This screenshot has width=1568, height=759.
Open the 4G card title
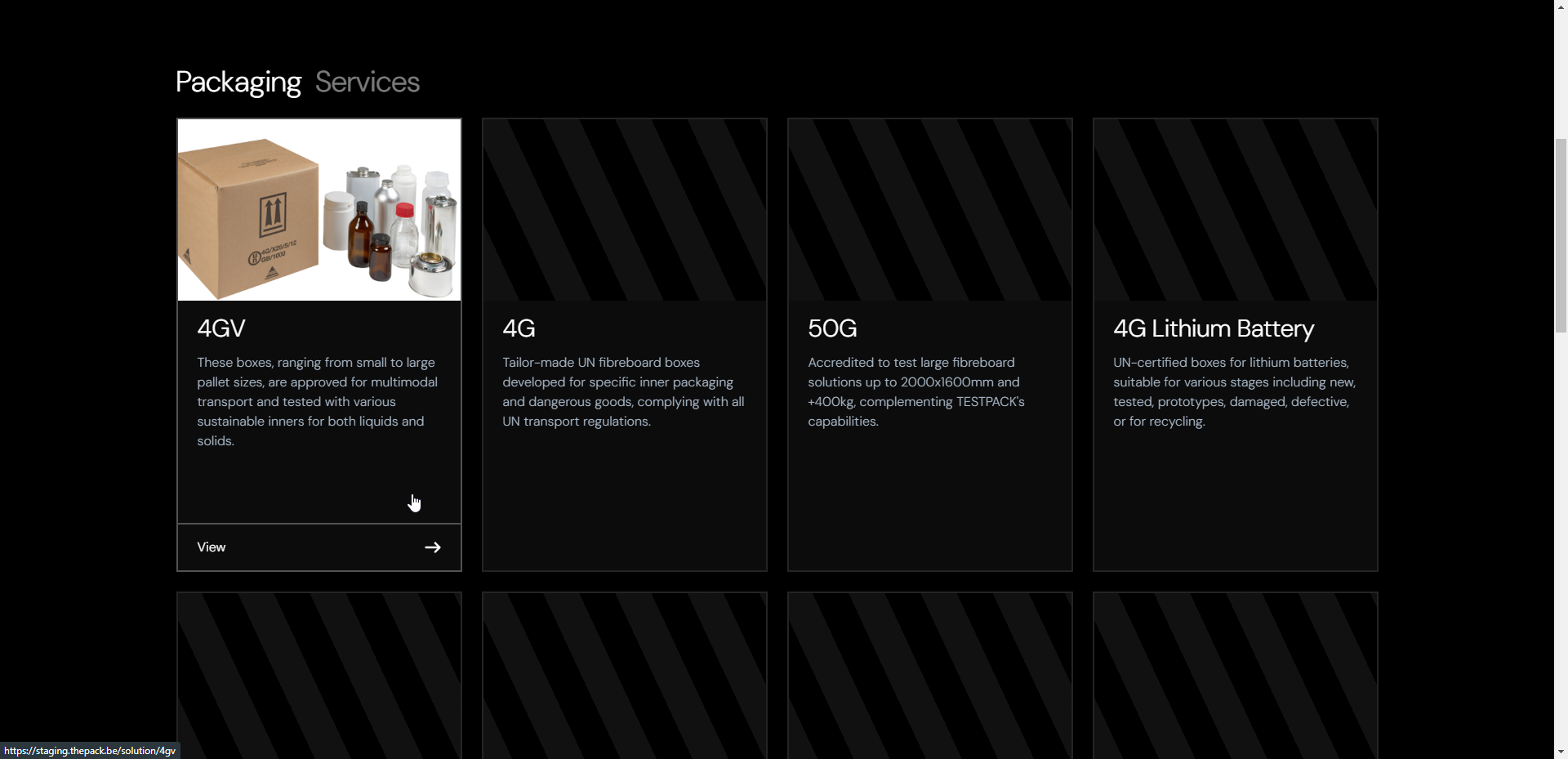519,328
